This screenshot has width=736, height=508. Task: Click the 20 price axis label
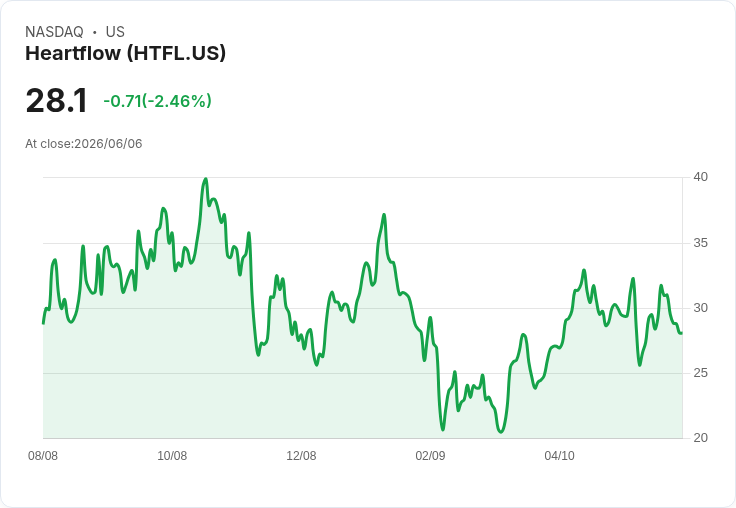(x=700, y=438)
